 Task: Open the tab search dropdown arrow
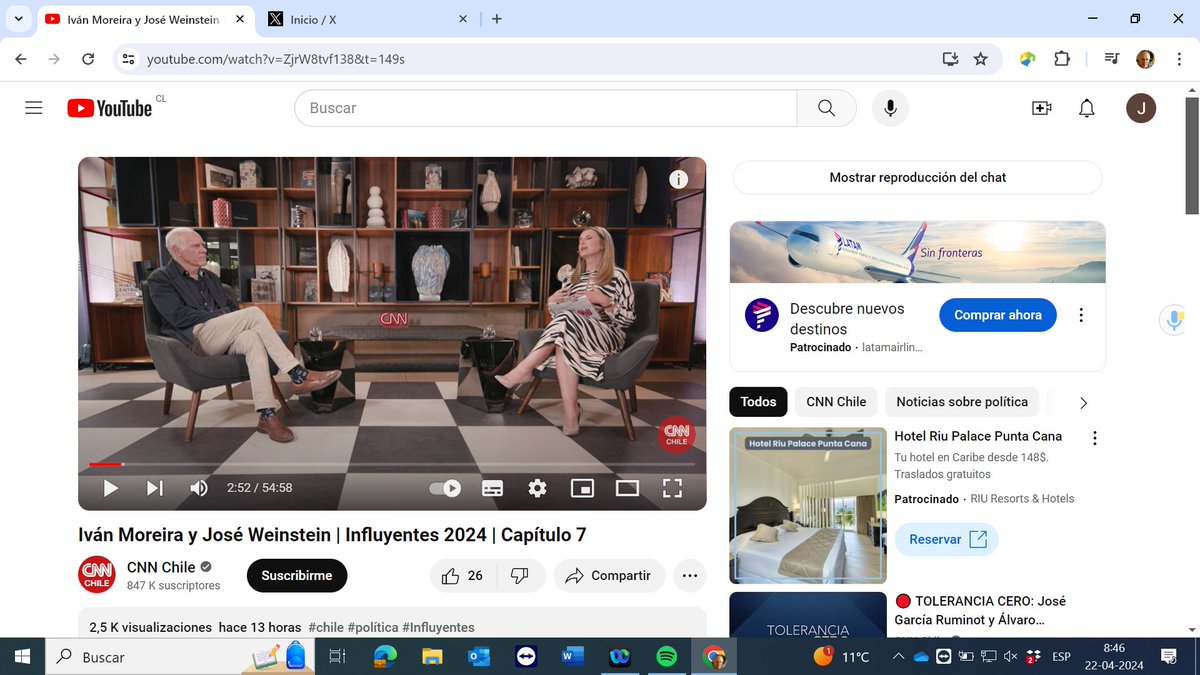(18, 19)
